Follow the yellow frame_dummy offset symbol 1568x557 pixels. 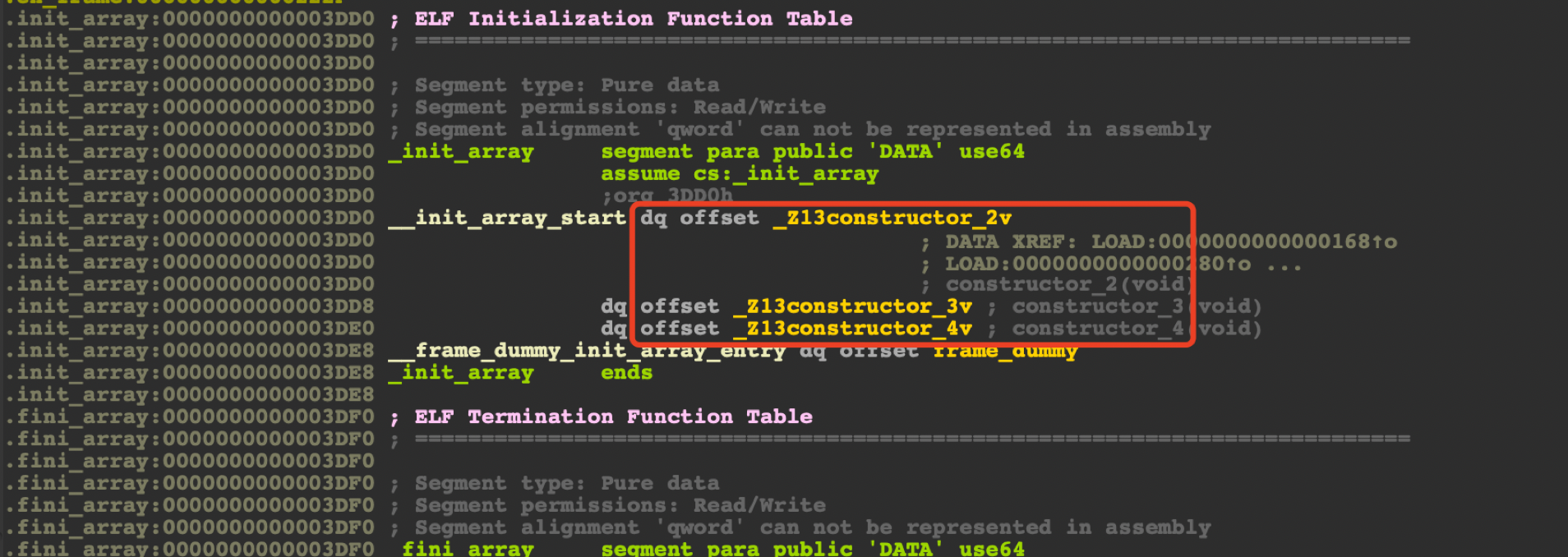1004,351
